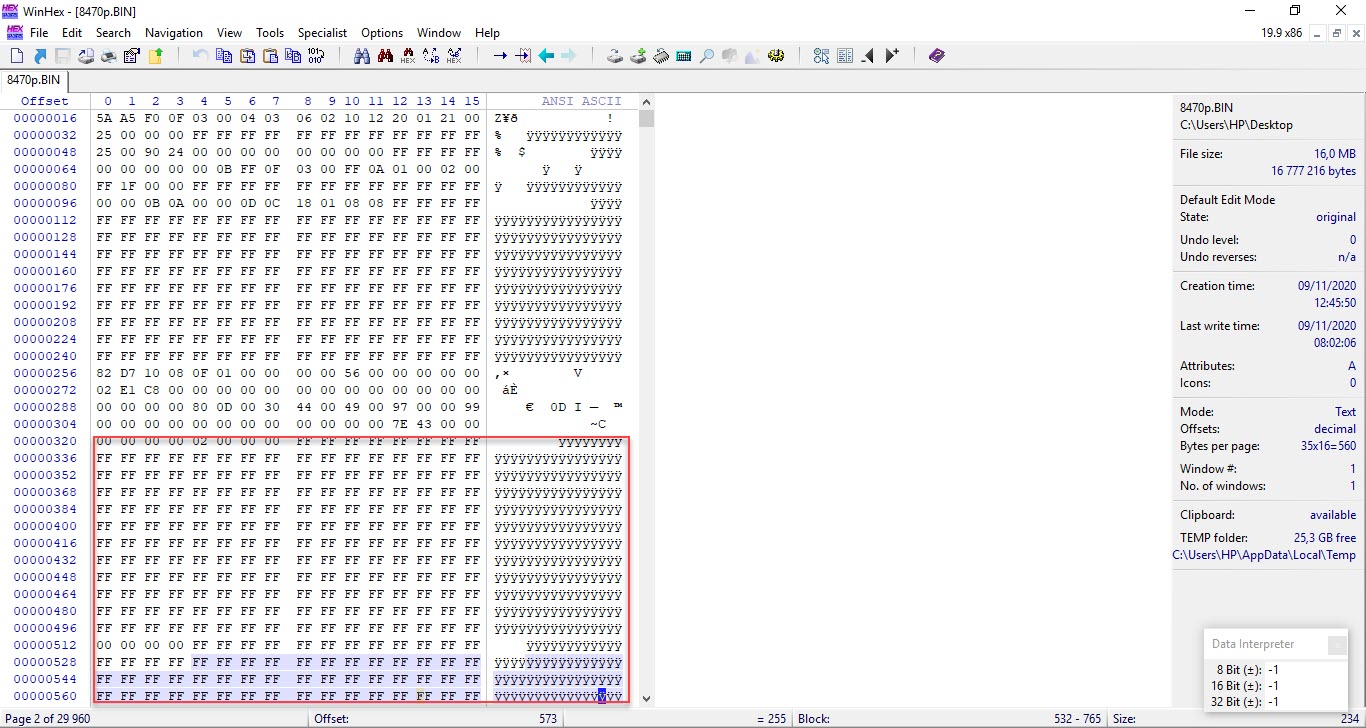Click the 101/010 Modify Data icon
The height and width of the screenshot is (728, 1366).
tap(316, 56)
